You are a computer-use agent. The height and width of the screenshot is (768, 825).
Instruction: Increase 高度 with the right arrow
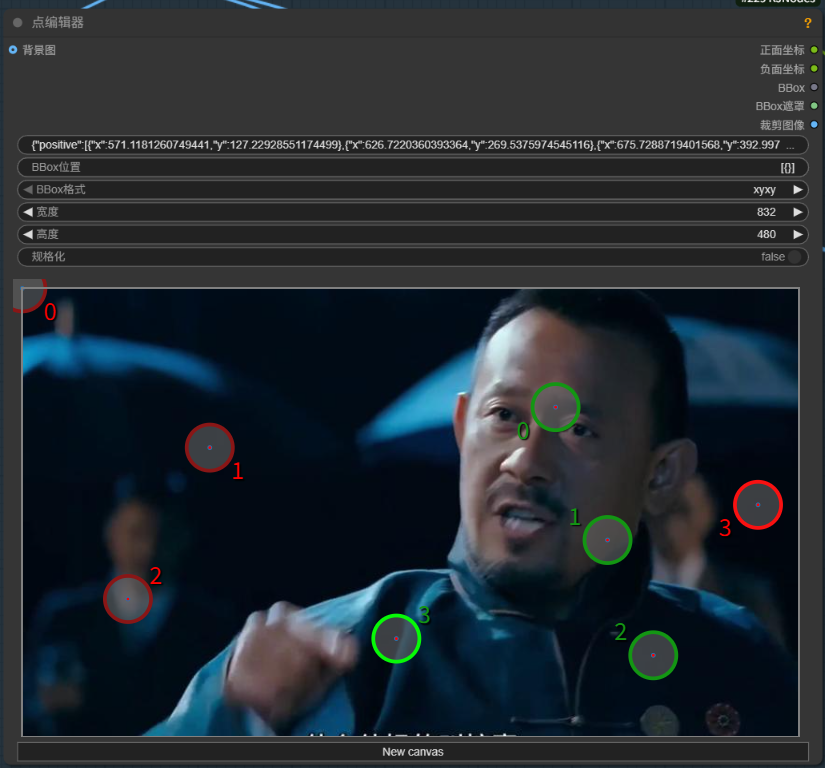point(798,234)
